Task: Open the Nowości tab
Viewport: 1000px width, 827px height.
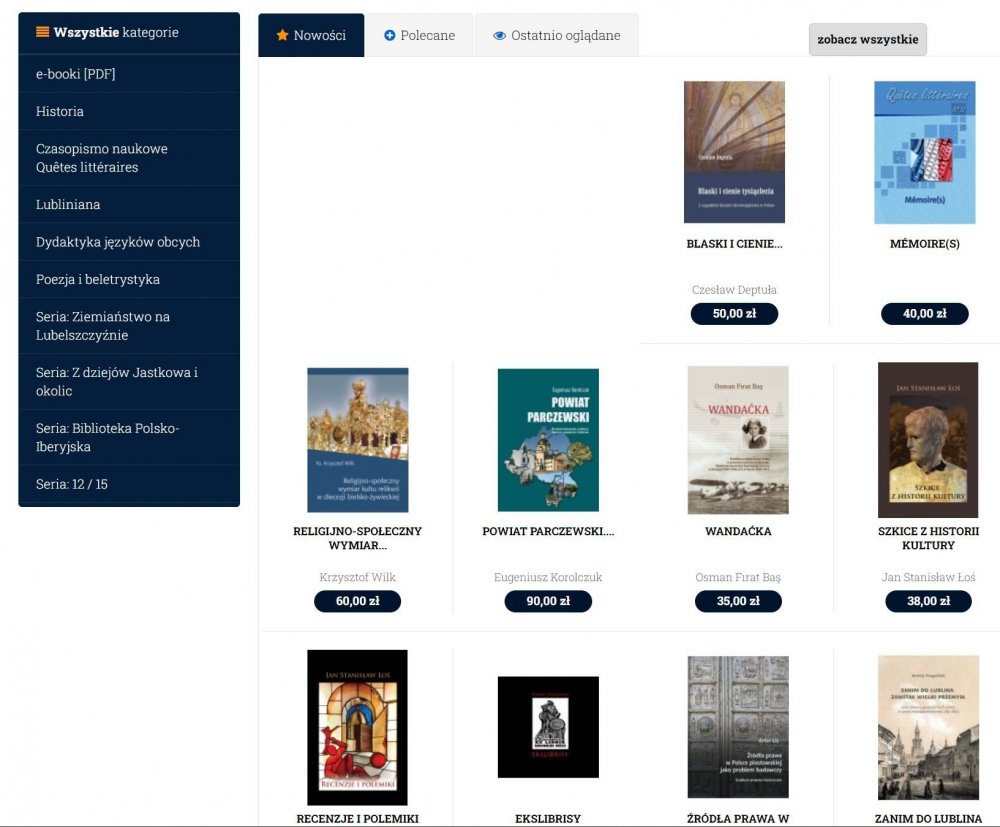Action: (x=311, y=35)
